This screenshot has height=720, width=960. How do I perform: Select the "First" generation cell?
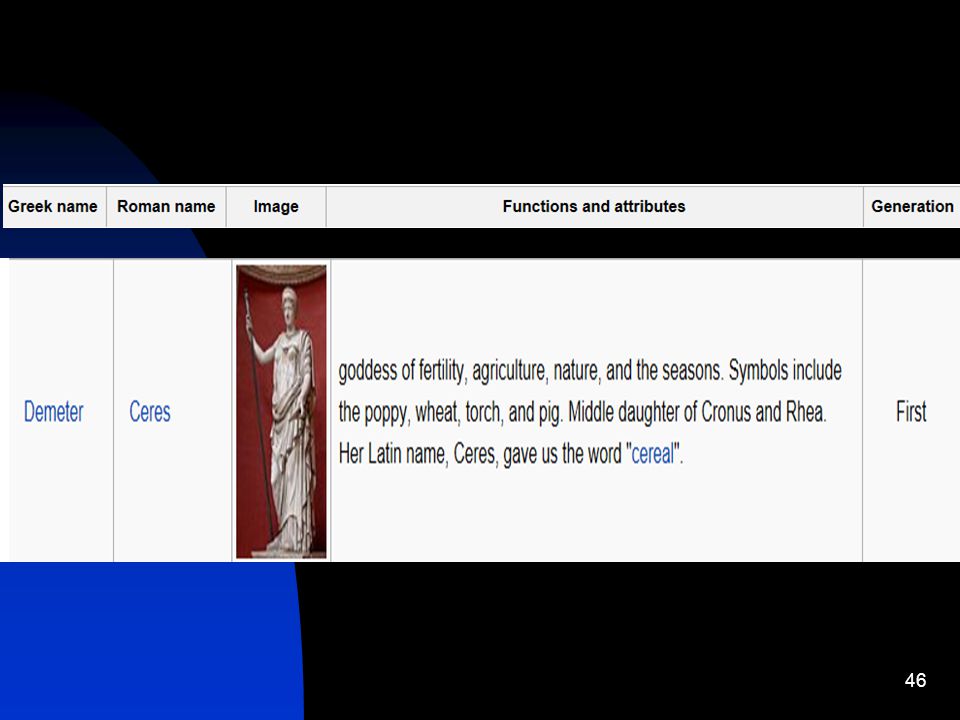tap(911, 411)
